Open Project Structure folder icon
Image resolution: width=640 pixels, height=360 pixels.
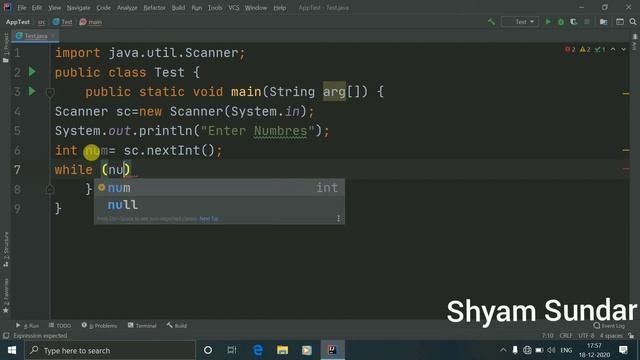603,22
